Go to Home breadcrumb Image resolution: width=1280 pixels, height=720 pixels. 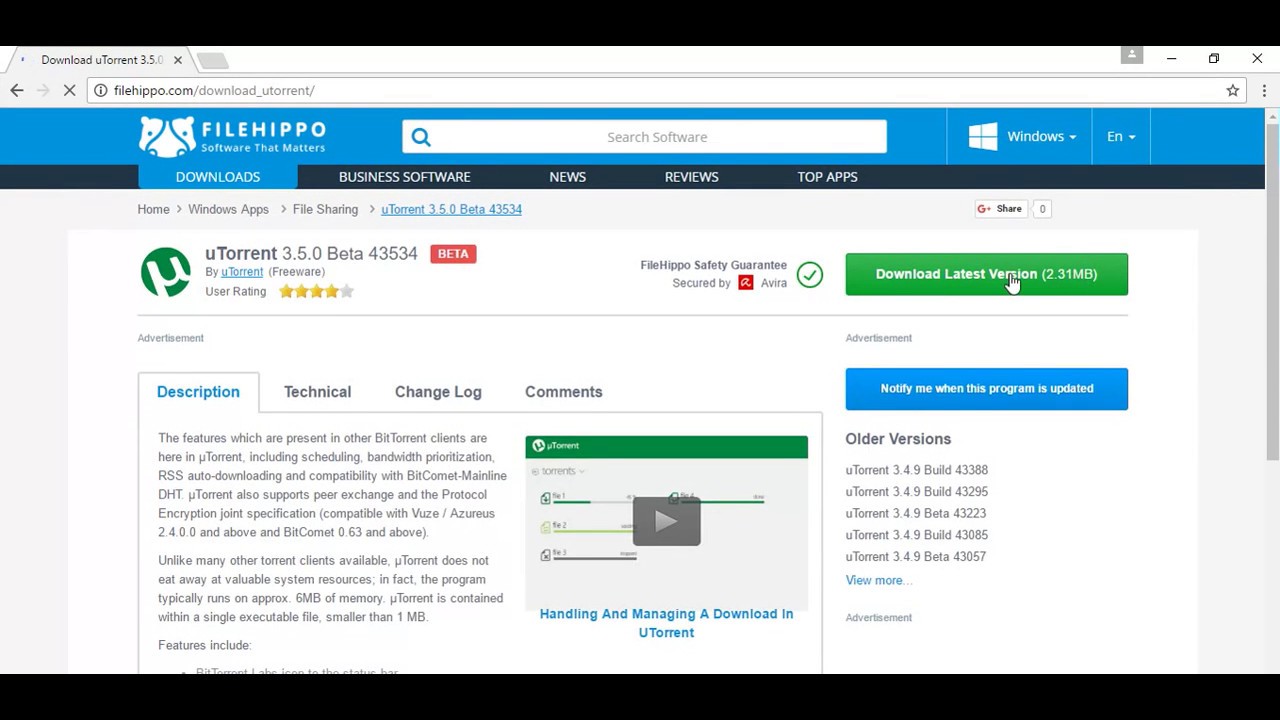point(153,209)
